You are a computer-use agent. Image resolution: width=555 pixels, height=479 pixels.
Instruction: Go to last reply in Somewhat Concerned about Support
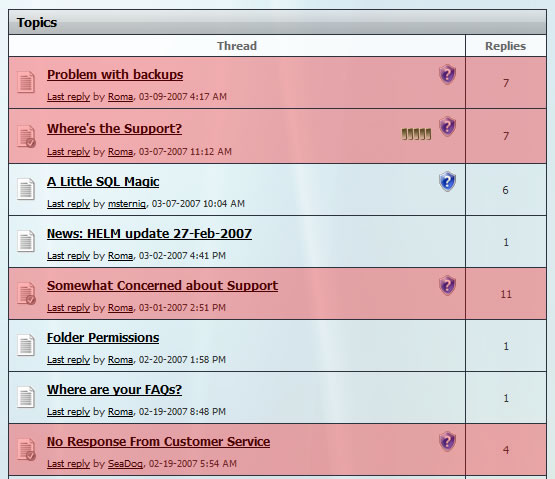[69, 308]
